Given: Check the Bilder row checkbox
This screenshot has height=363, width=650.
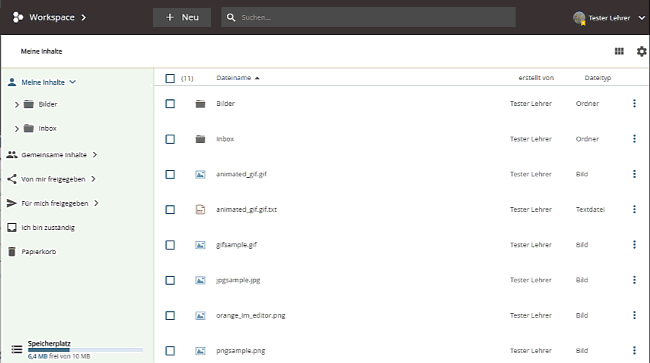Looking at the screenshot, I should (x=170, y=104).
